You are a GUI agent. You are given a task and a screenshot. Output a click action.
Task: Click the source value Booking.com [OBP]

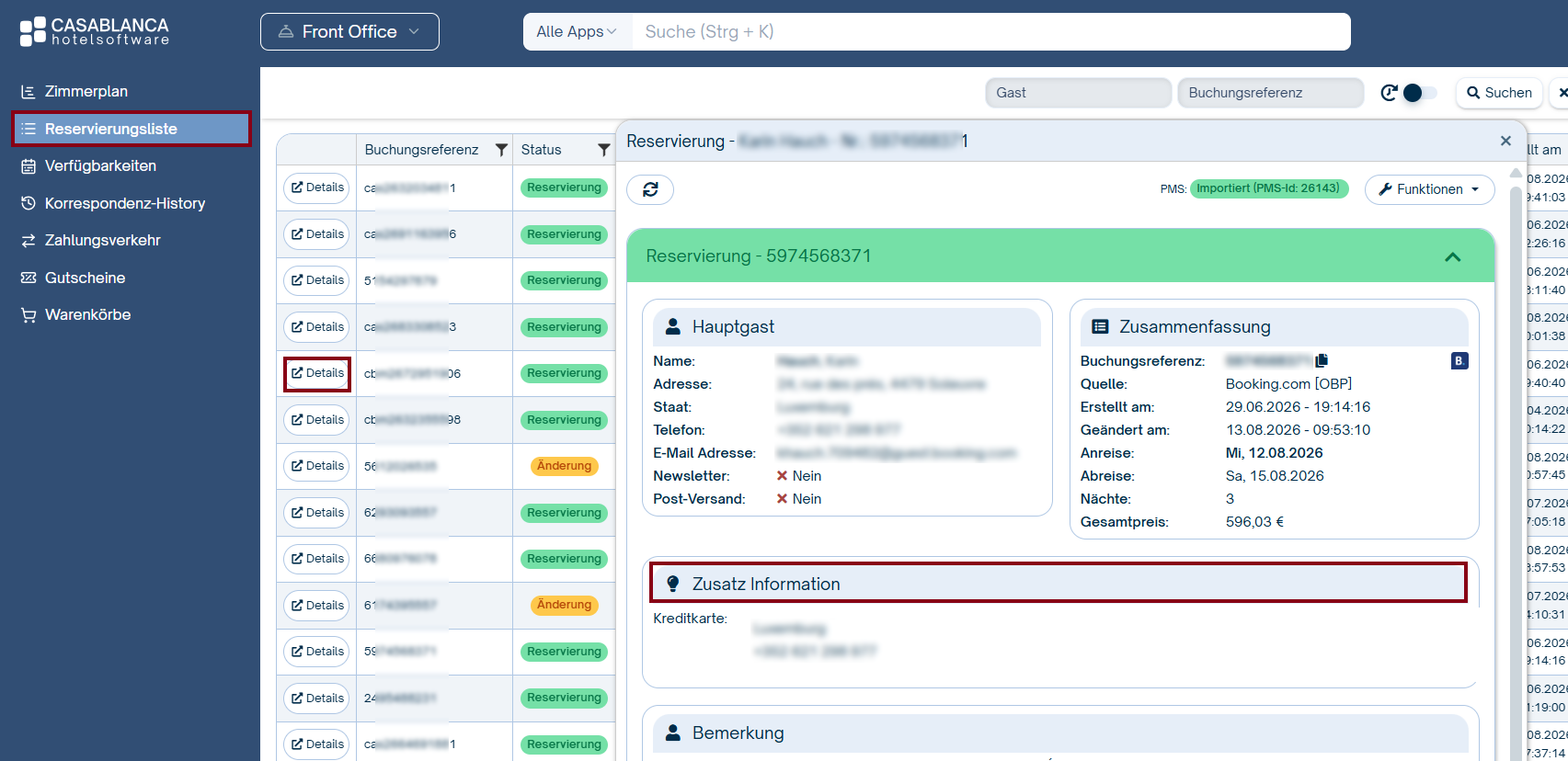point(1288,384)
